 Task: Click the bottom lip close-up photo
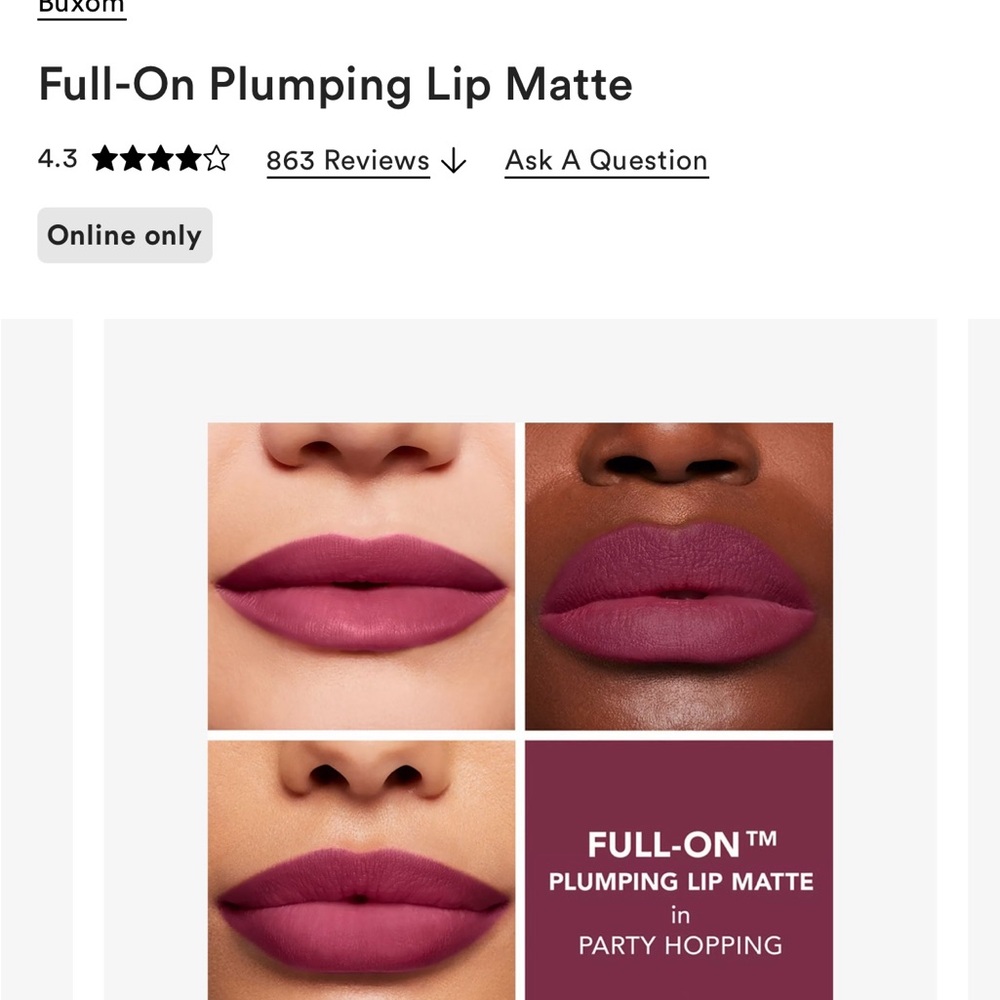[361, 880]
